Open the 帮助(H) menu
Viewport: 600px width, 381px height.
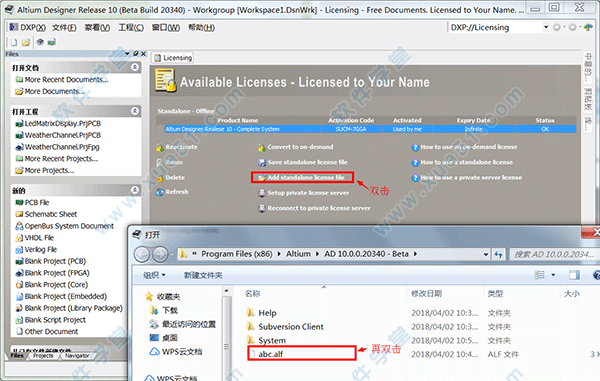(x=201, y=28)
